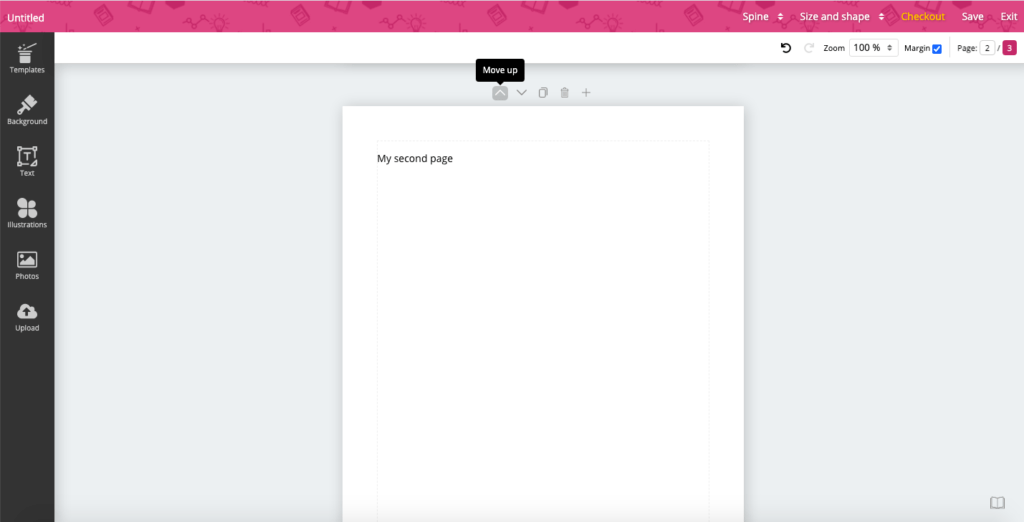
Task: Click the Redo arrow
Action: coord(808,48)
